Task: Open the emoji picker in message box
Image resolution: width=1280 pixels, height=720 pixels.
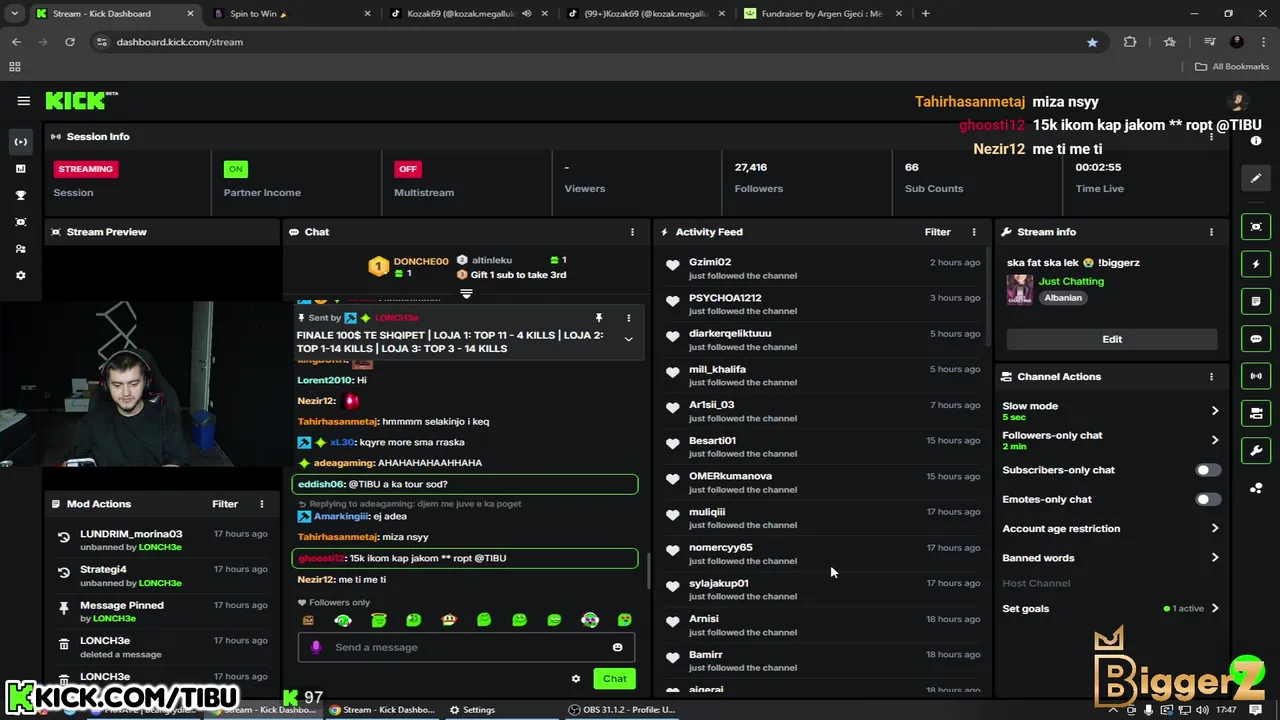Action: point(617,647)
